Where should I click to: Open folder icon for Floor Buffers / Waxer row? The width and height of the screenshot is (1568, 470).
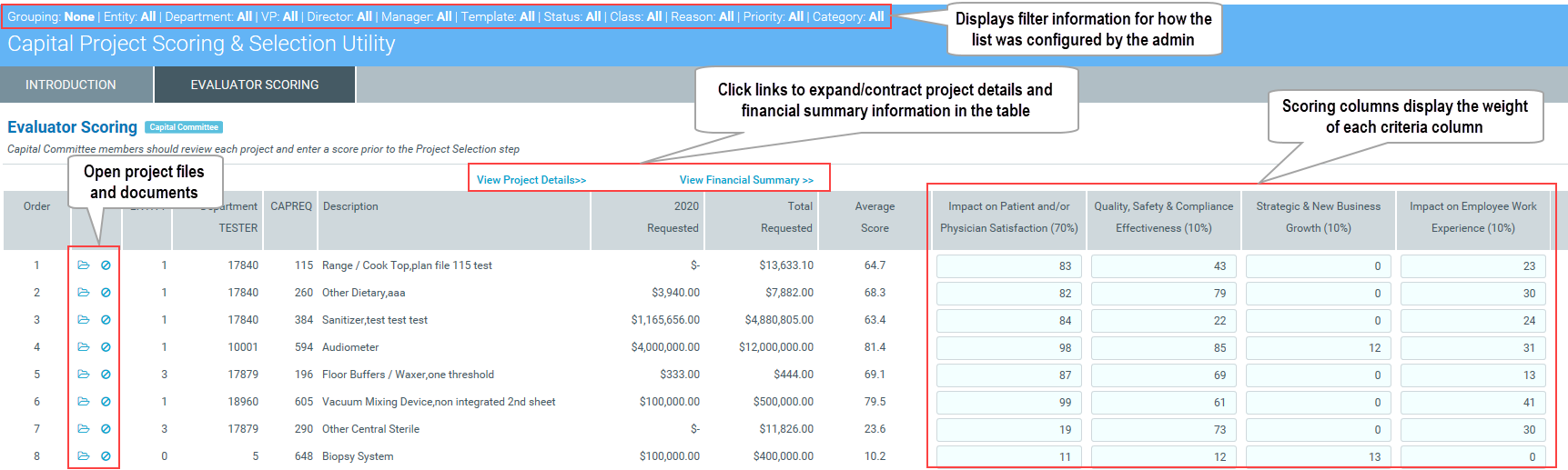point(84,375)
